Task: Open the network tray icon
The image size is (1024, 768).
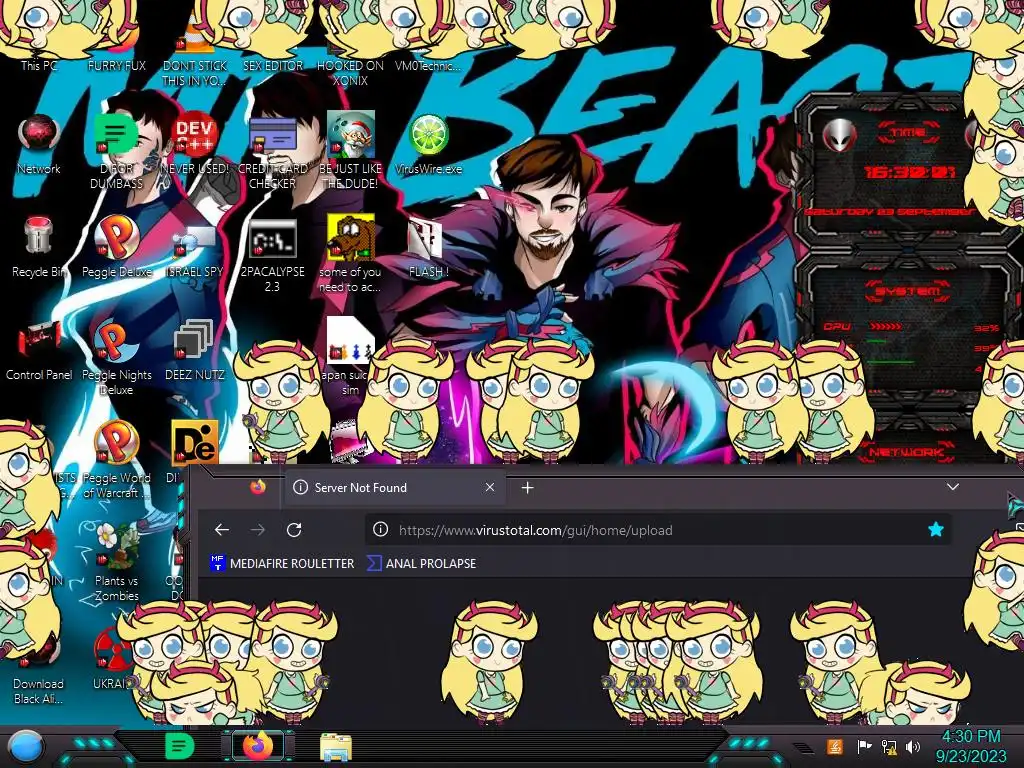Action: 889,746
